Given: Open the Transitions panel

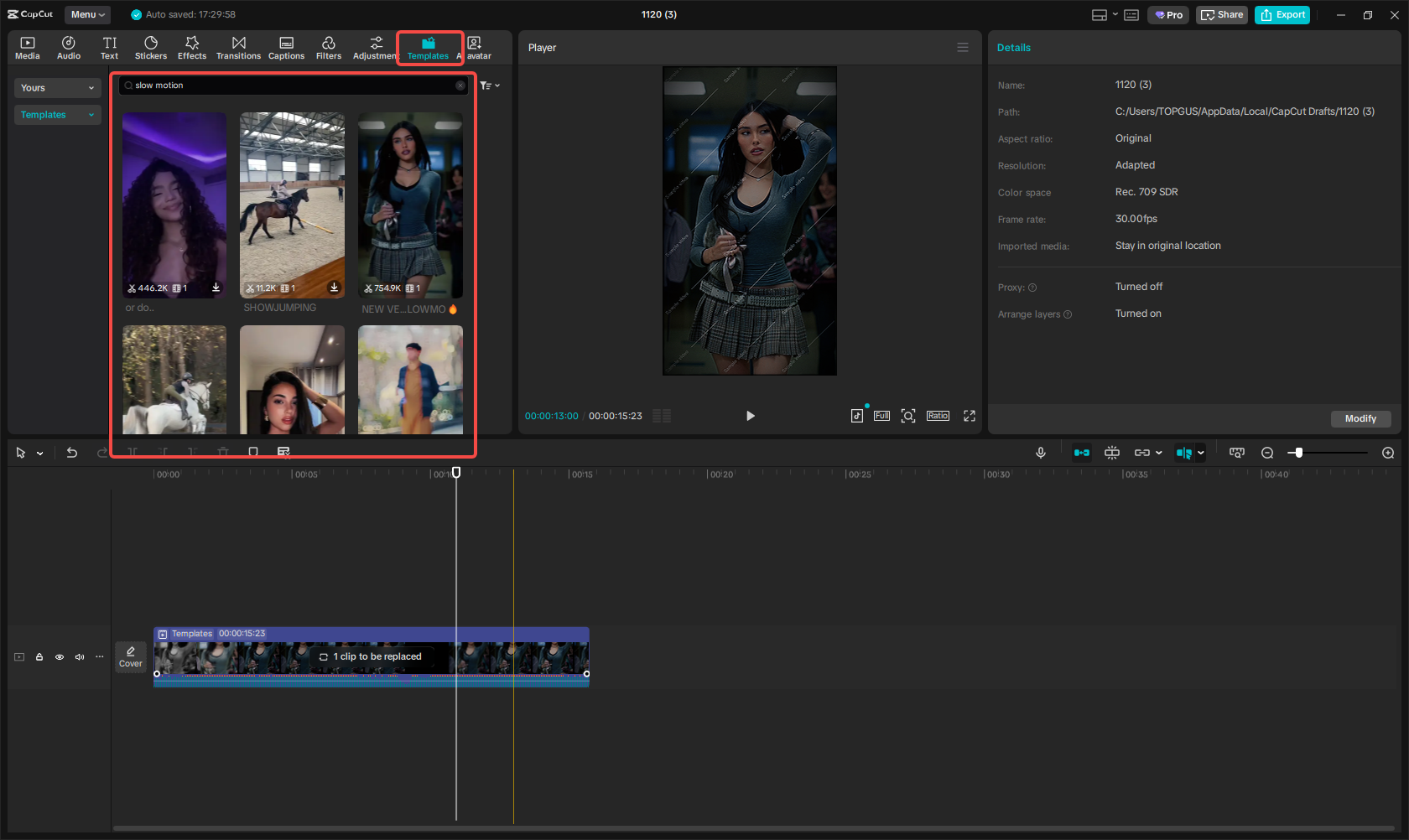Looking at the screenshot, I should pyautogui.click(x=238, y=47).
